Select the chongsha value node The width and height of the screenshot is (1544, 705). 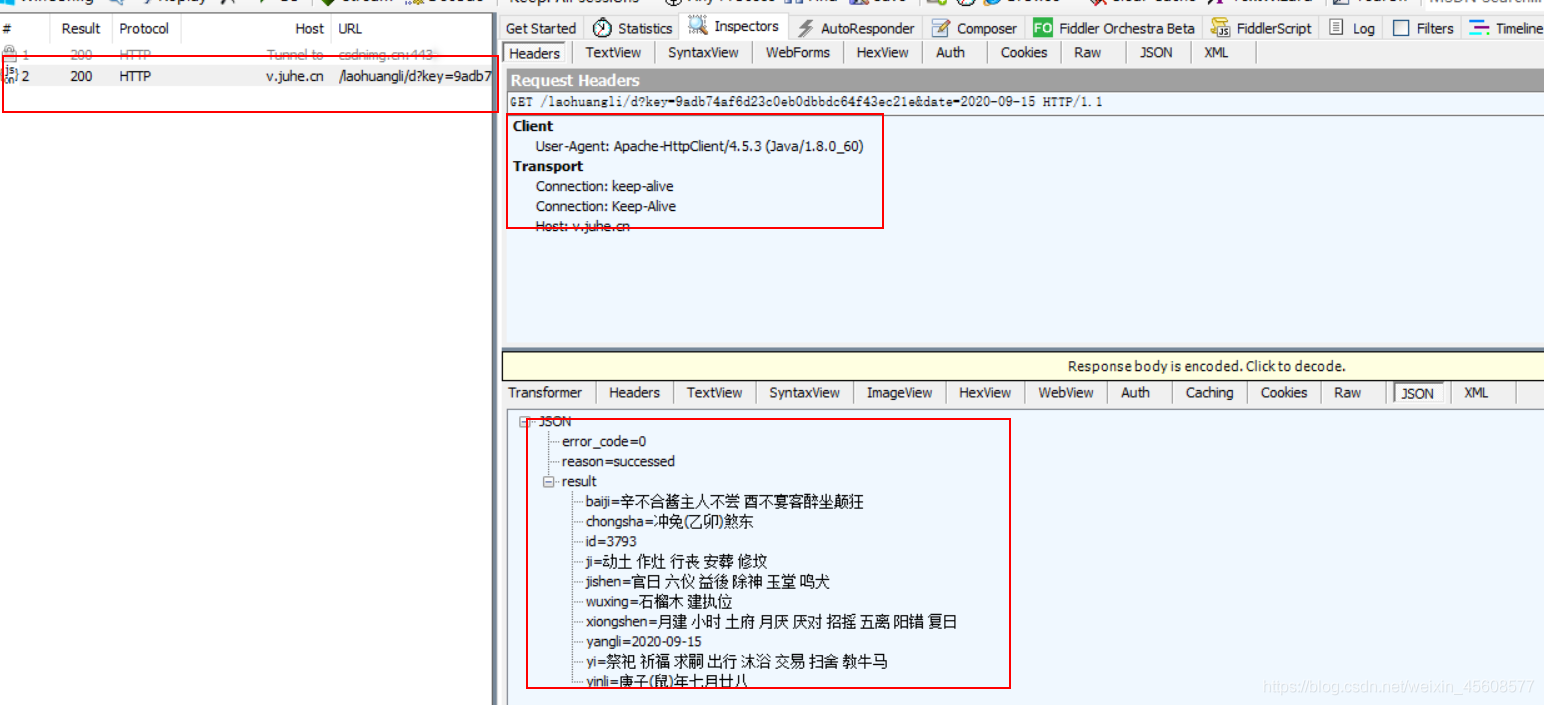pyautogui.click(x=669, y=522)
